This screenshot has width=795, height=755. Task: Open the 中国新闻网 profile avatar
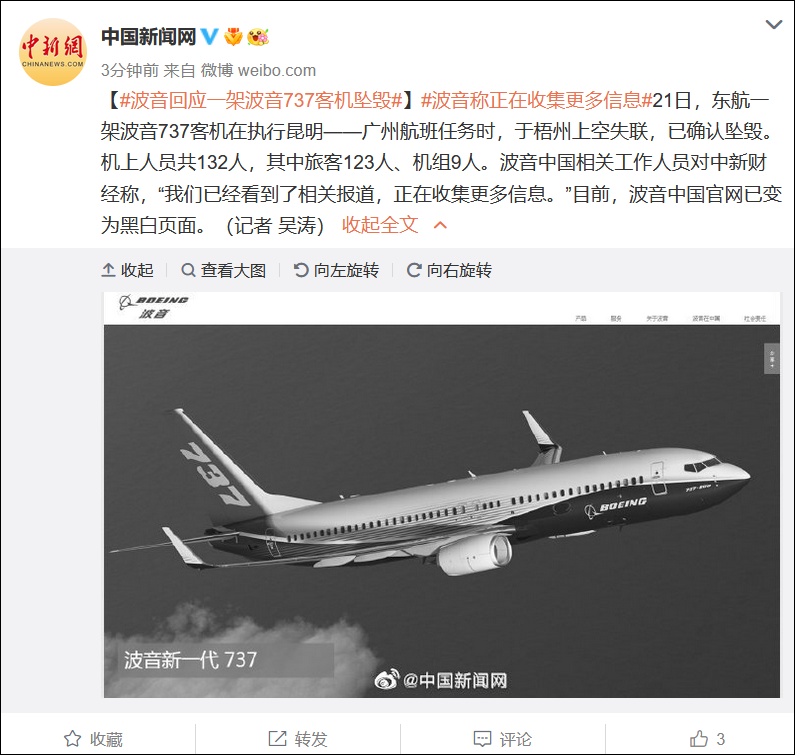point(53,52)
